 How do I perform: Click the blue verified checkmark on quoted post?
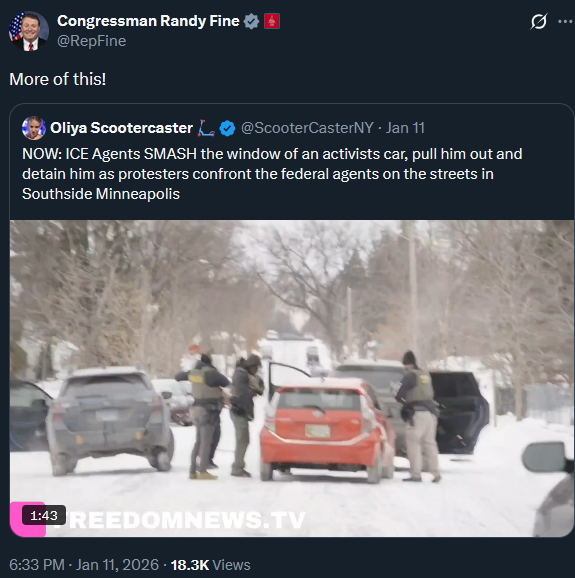click(227, 128)
